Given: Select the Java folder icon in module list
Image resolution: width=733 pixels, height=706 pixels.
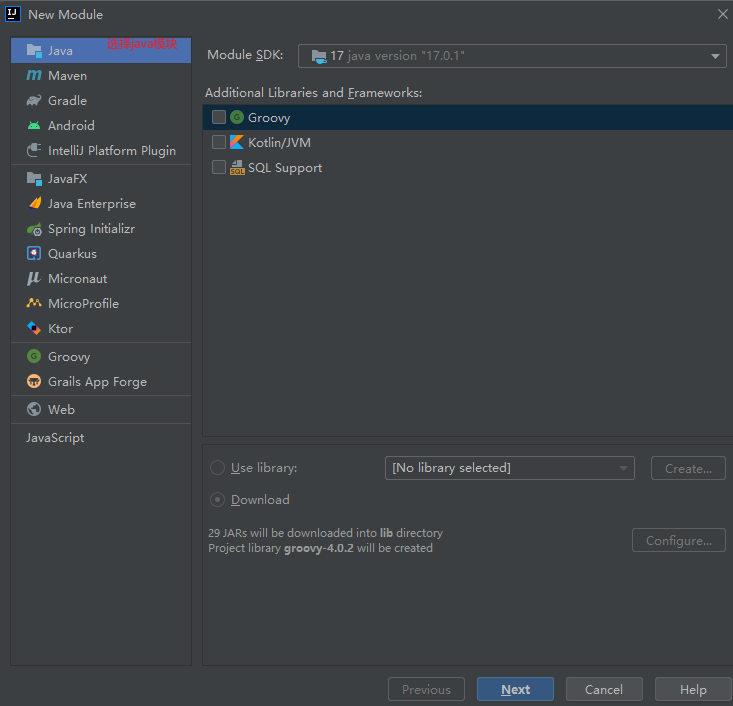Looking at the screenshot, I should pyautogui.click(x=34, y=50).
